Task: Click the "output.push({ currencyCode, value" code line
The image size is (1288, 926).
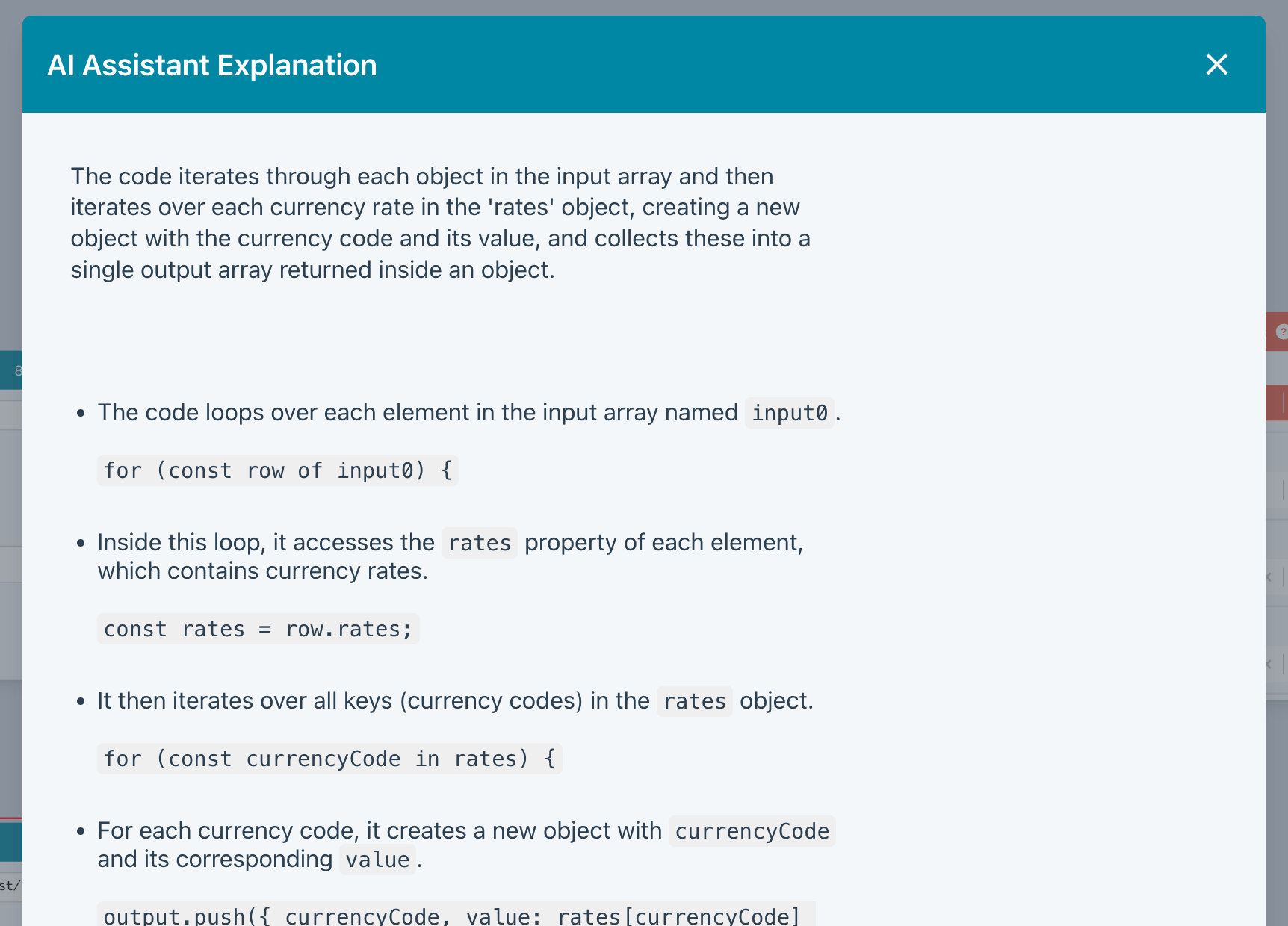Action: tap(452, 916)
